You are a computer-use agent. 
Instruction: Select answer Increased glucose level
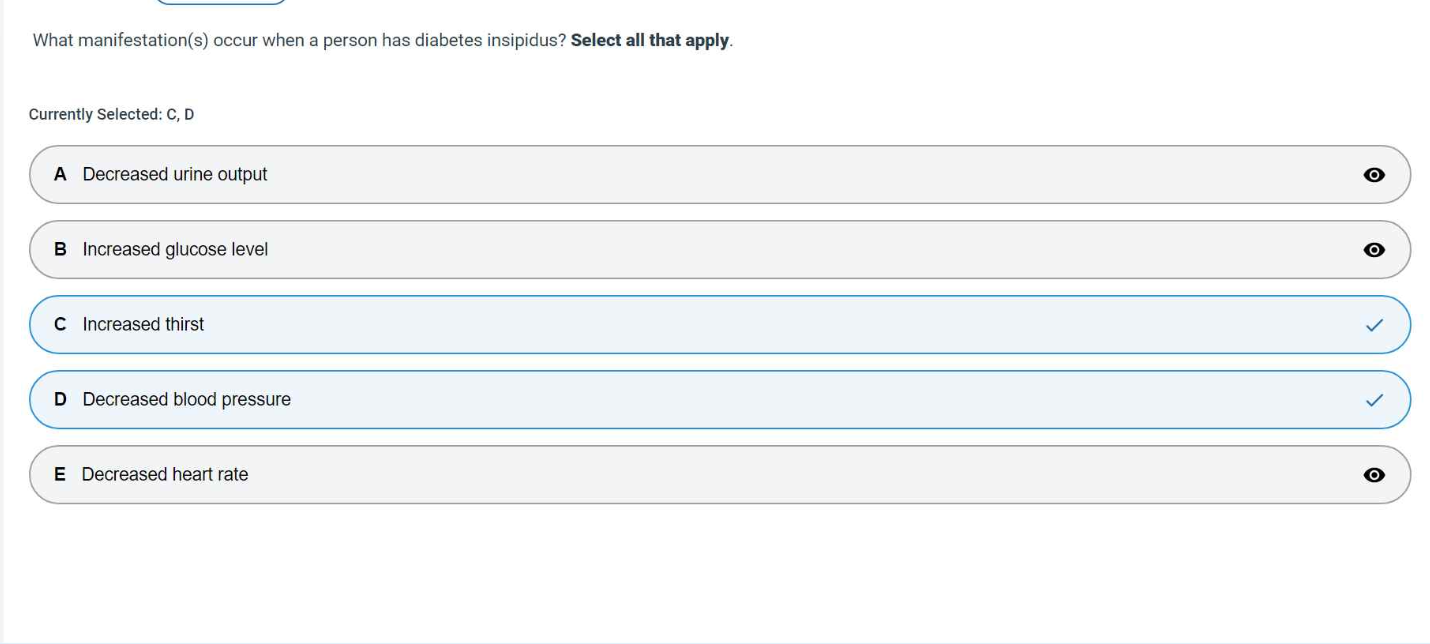pos(175,250)
